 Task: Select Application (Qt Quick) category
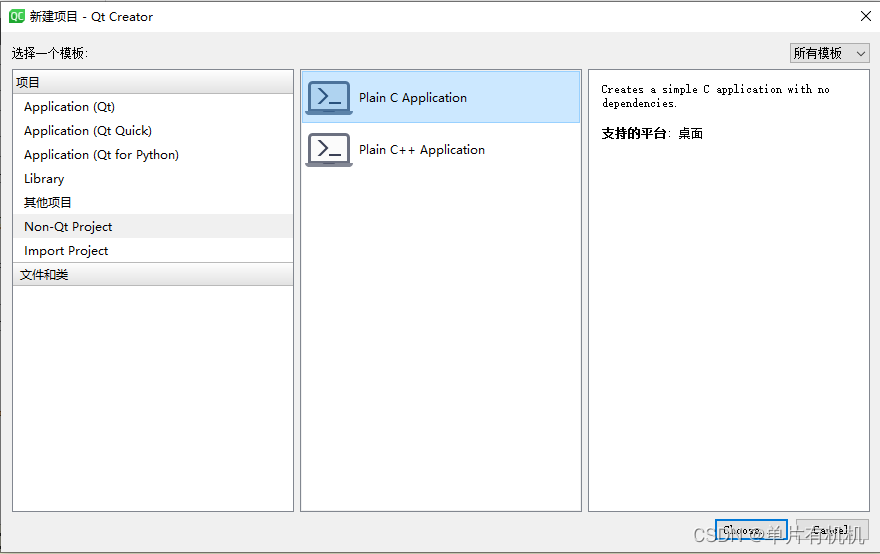pyautogui.click(x=153, y=131)
